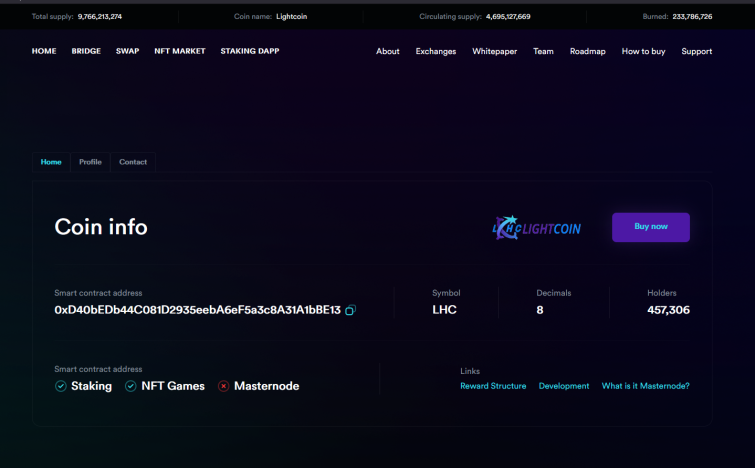Click the Staking green checkmark icon
Image resolution: width=755 pixels, height=468 pixels.
[x=61, y=386]
